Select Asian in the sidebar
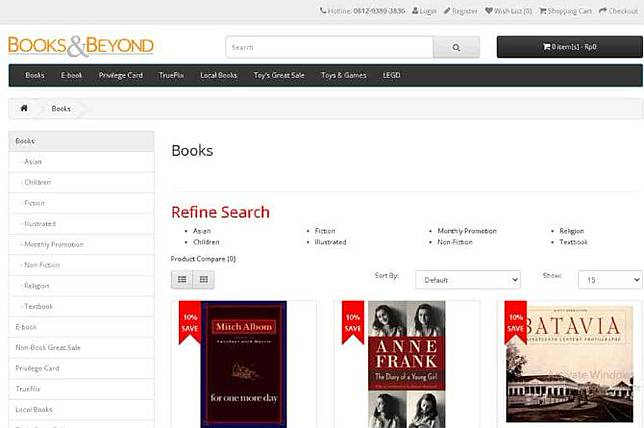Viewport: 644px width, 428px height. (81, 162)
